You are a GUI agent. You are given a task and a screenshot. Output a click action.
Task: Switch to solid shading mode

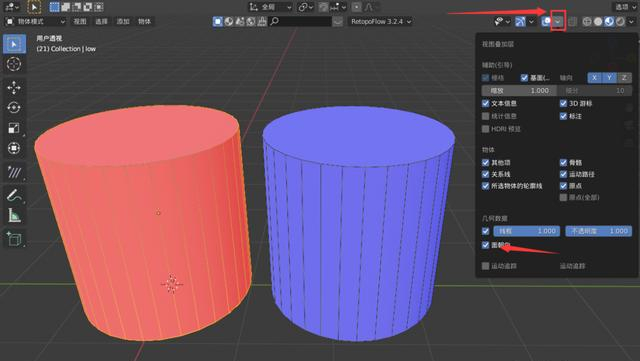click(598, 21)
